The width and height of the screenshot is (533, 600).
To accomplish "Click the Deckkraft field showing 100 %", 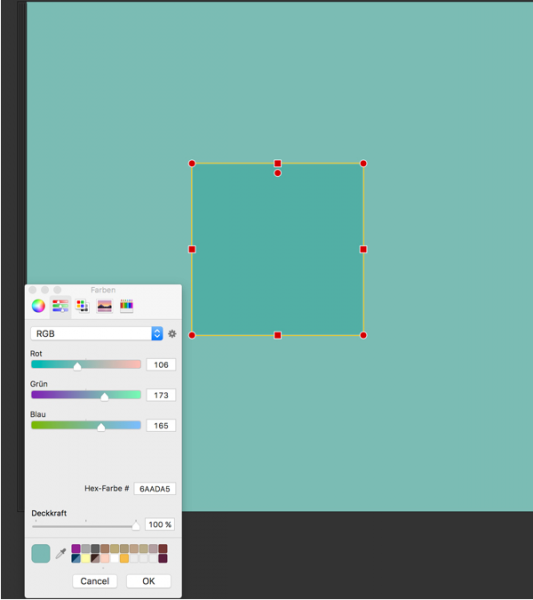I will 160,524.
